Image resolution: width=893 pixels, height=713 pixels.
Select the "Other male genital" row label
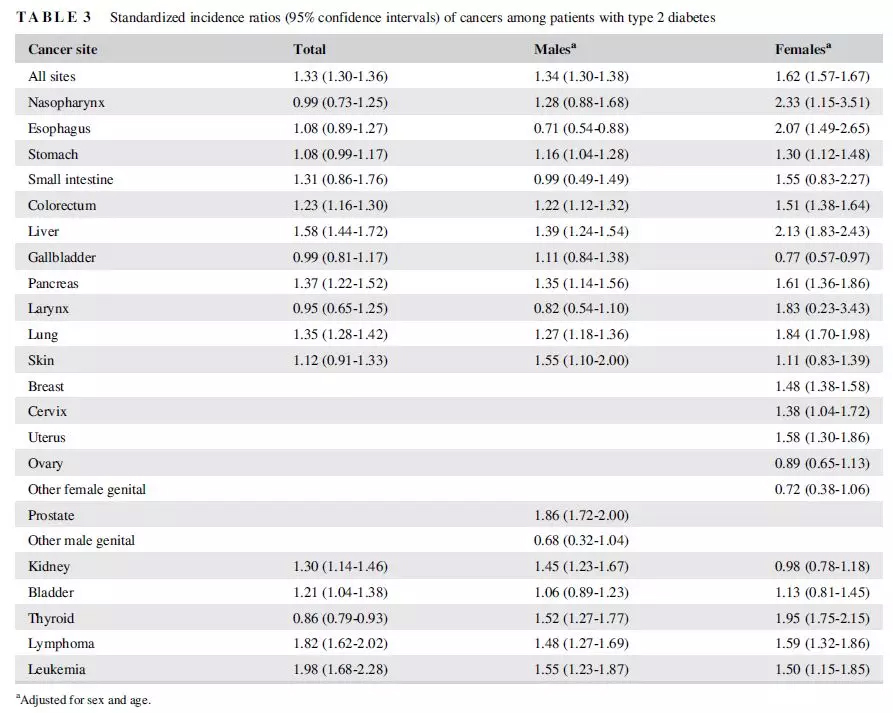tap(81, 541)
